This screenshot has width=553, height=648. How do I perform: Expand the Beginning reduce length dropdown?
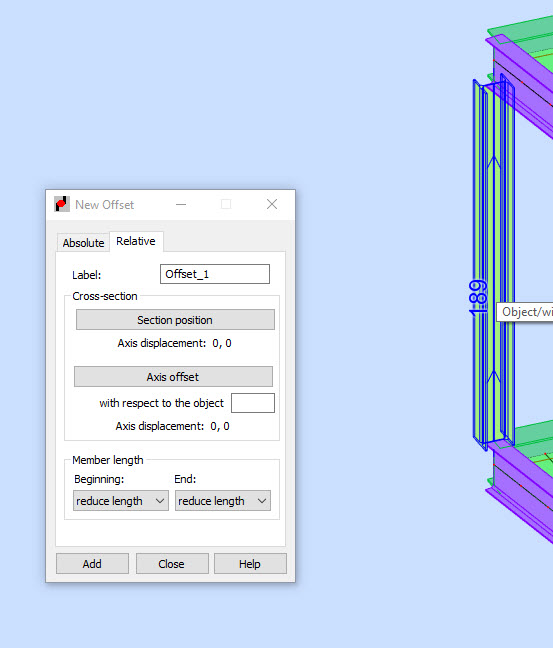point(121,501)
